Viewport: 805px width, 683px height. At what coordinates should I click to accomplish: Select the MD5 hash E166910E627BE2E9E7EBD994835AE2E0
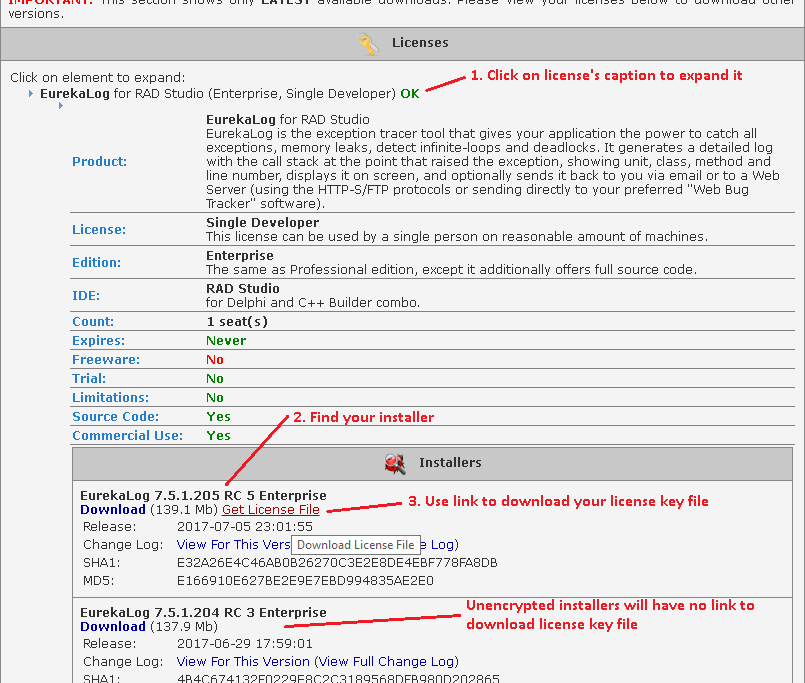click(305, 581)
